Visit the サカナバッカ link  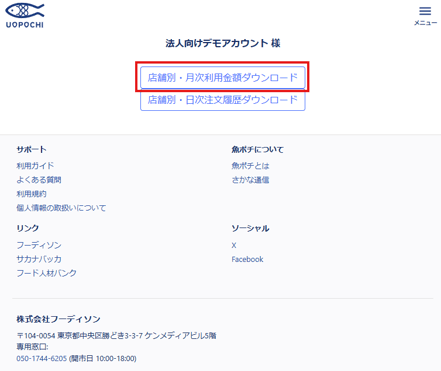(39, 259)
